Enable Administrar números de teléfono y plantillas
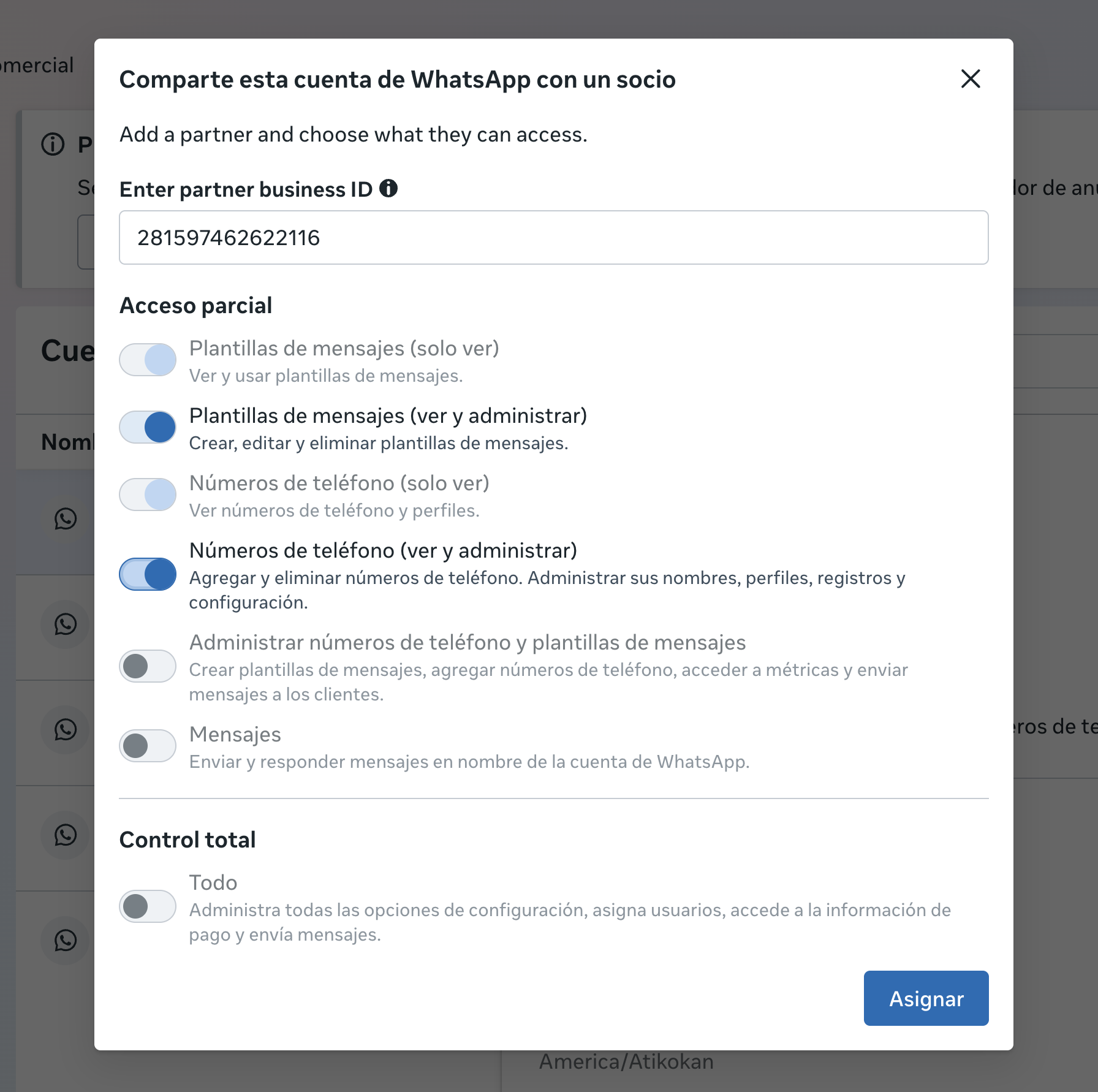Screen dimensions: 1098x1092 pos(148,666)
